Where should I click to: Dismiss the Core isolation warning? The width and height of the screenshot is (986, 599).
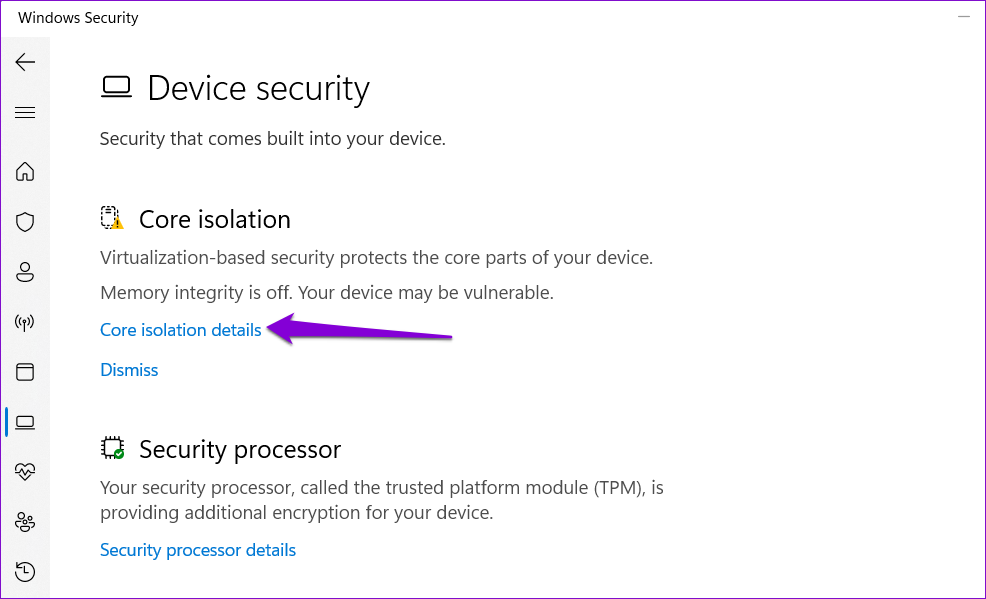click(129, 370)
